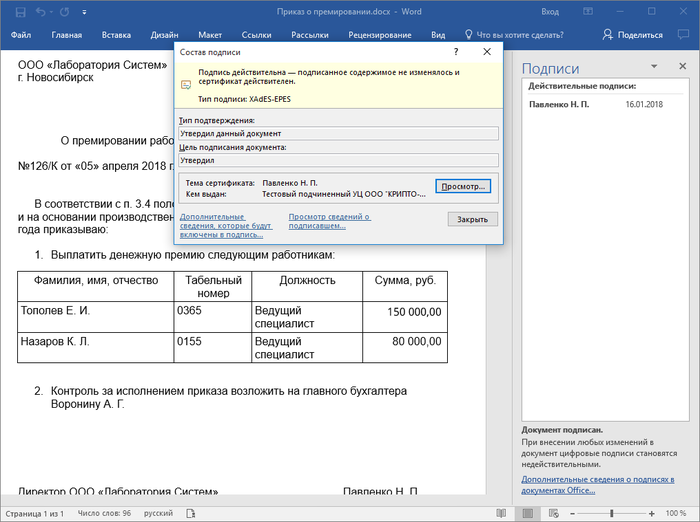Switch to Read Mode view in status bar

[x=502, y=513]
